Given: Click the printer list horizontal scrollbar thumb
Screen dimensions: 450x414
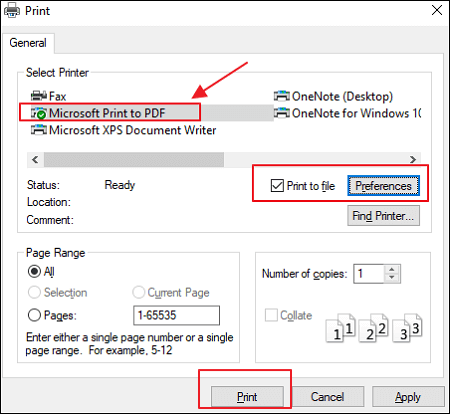Looking at the screenshot, I should (x=134, y=160).
